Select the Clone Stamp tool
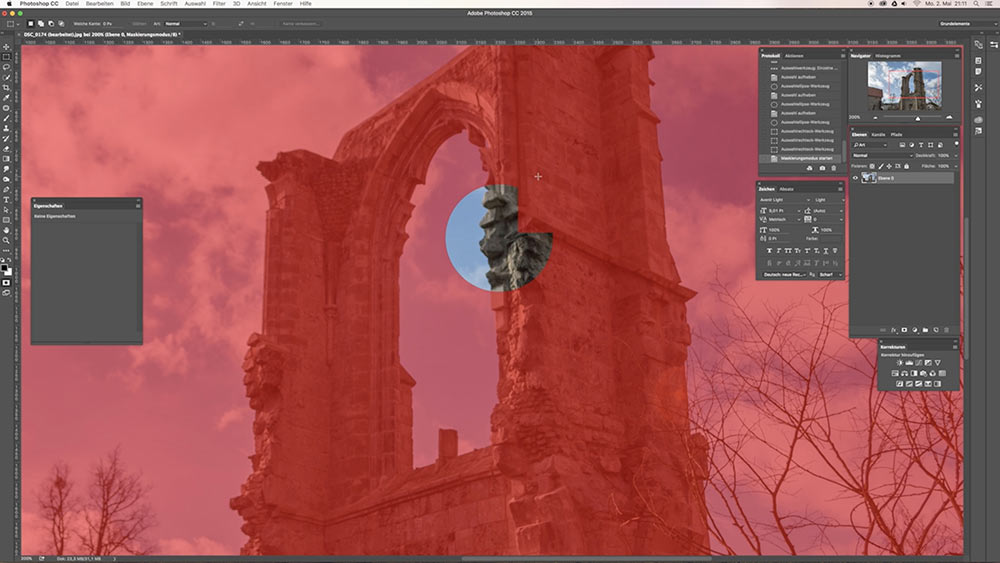1000x563 pixels. coord(6,128)
